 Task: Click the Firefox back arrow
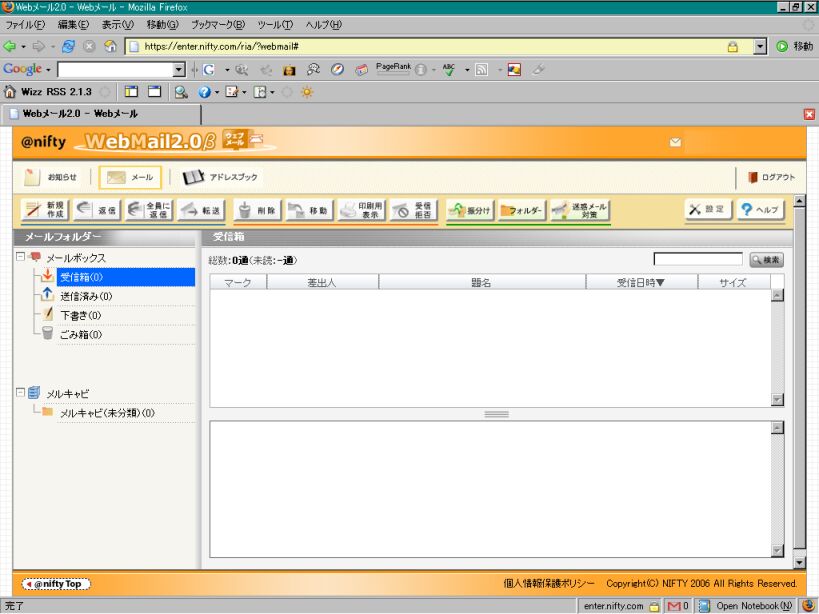(x=9, y=46)
